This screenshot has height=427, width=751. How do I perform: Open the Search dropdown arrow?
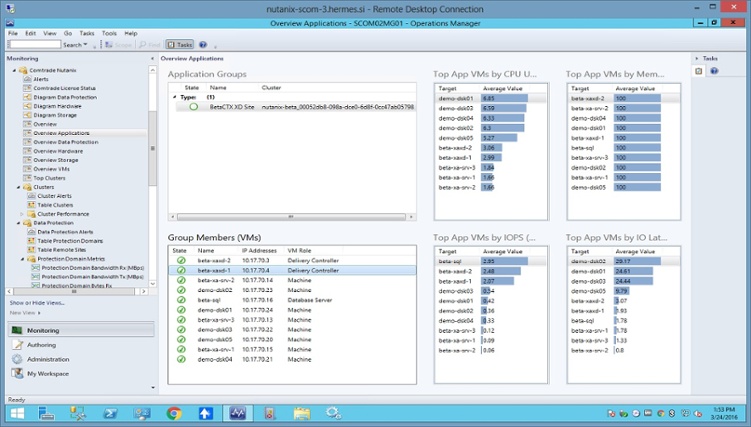86,45
